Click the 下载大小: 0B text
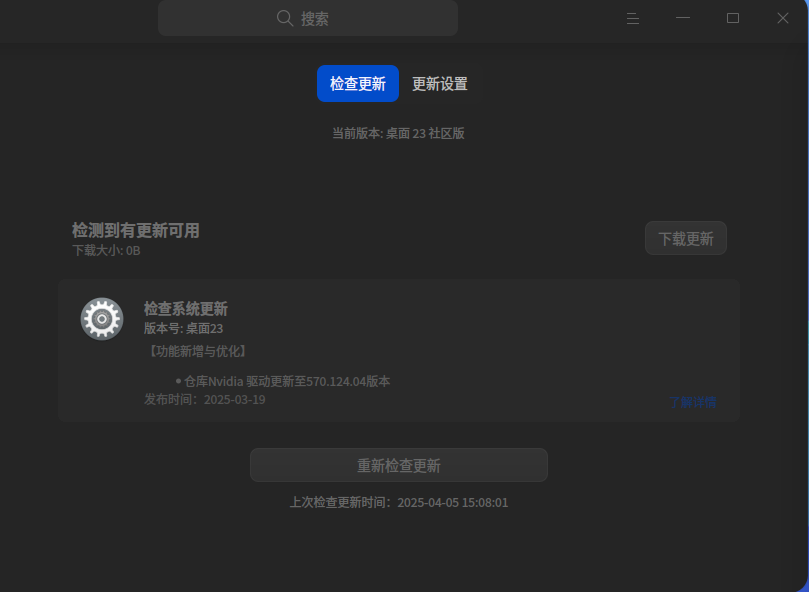This screenshot has height=592, width=809. pos(106,250)
